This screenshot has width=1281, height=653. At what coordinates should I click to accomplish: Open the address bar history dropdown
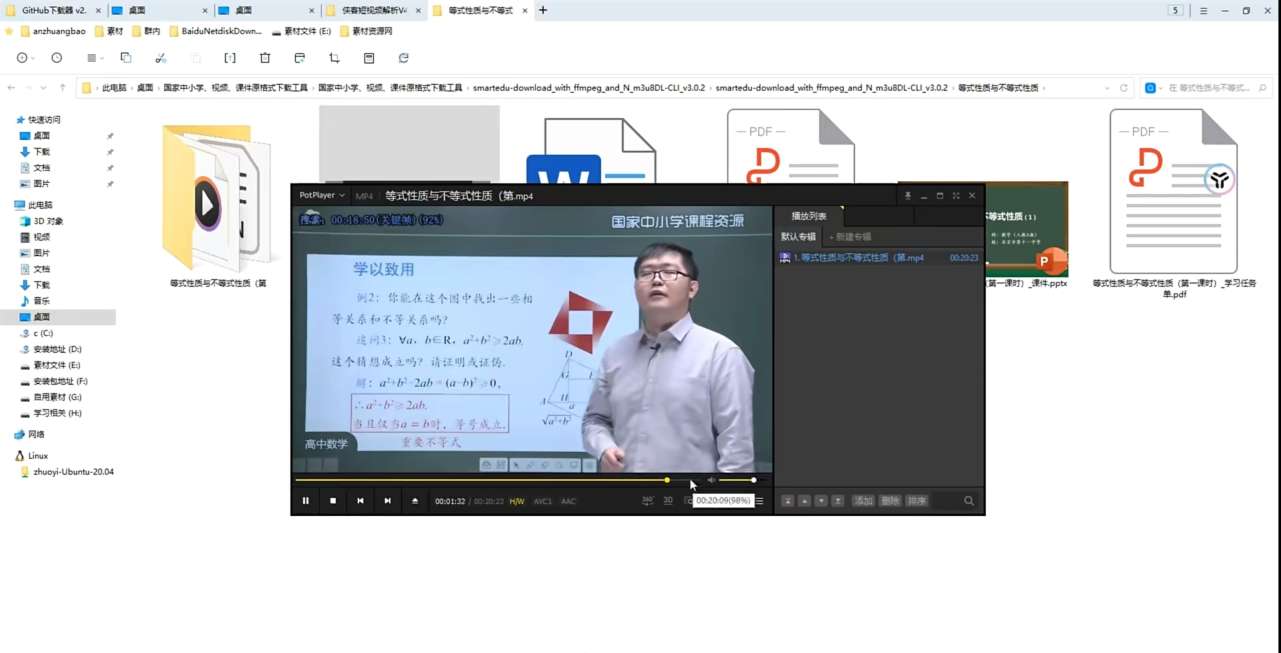(1107, 88)
